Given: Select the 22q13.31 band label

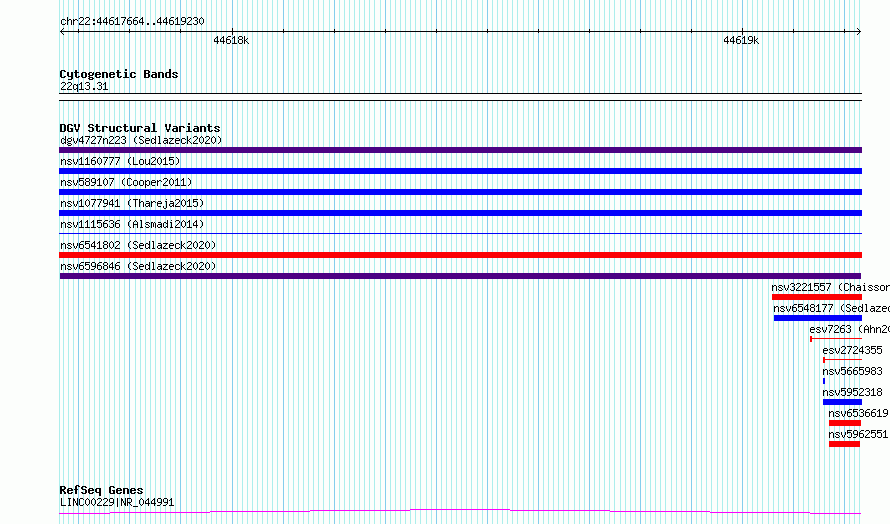Looking at the screenshot, I should point(84,86).
